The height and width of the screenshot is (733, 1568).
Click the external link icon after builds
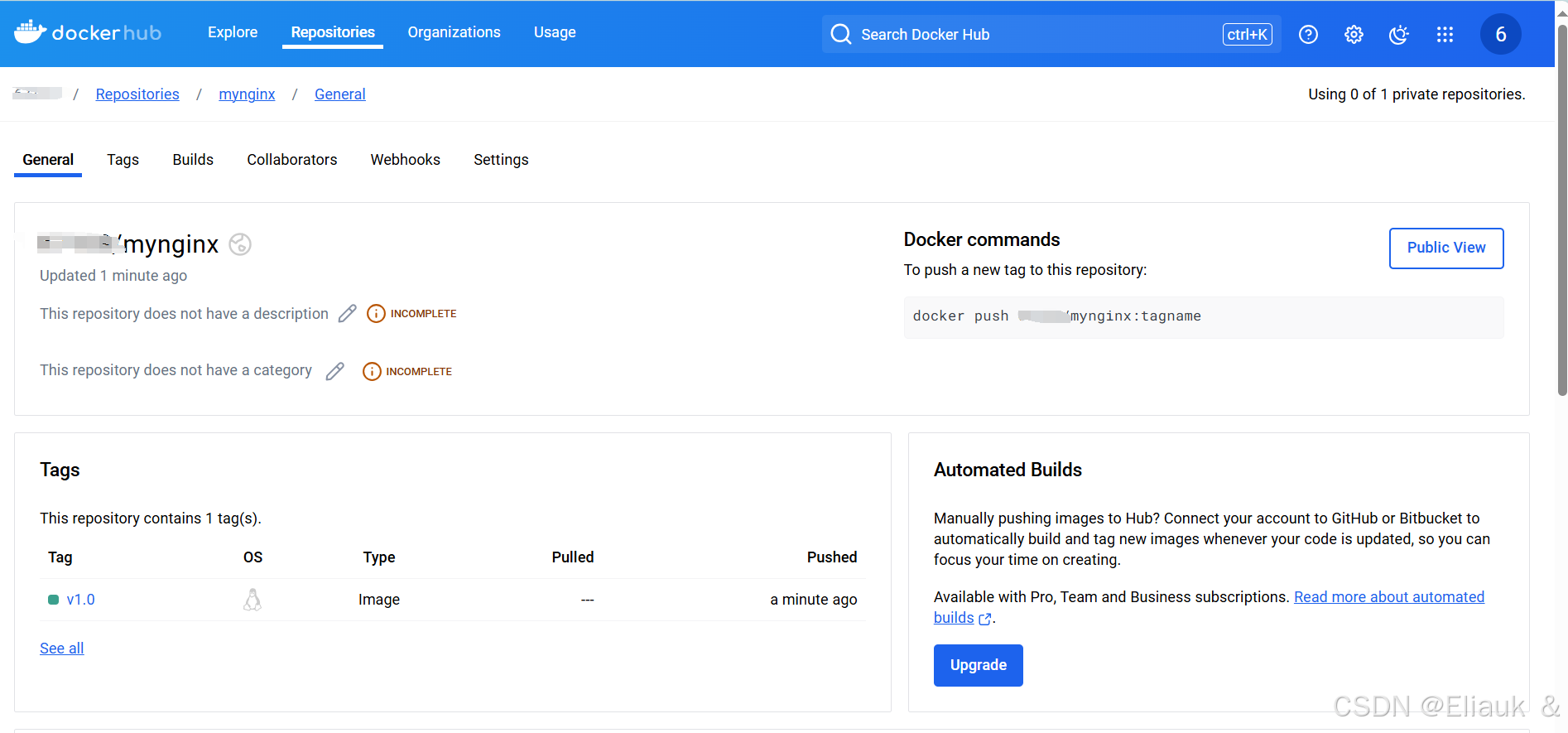pyautogui.click(x=985, y=619)
